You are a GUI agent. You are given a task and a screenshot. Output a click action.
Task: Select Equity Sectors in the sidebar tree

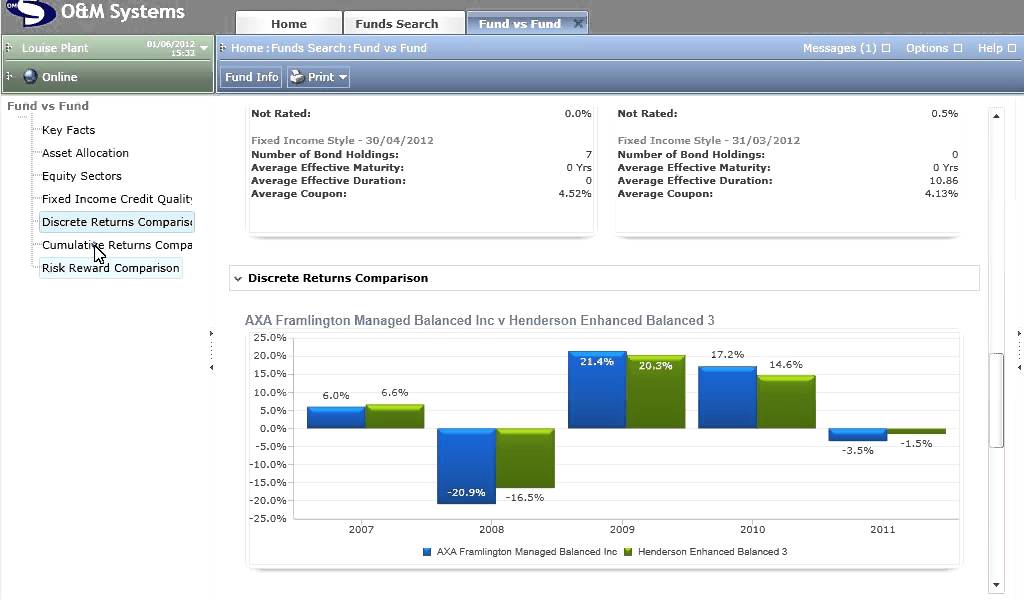(x=82, y=176)
